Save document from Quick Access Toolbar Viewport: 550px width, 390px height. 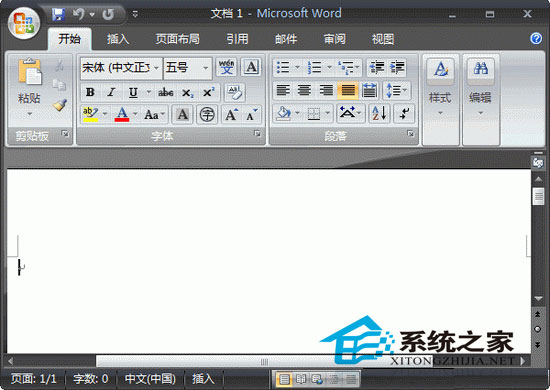click(58, 14)
